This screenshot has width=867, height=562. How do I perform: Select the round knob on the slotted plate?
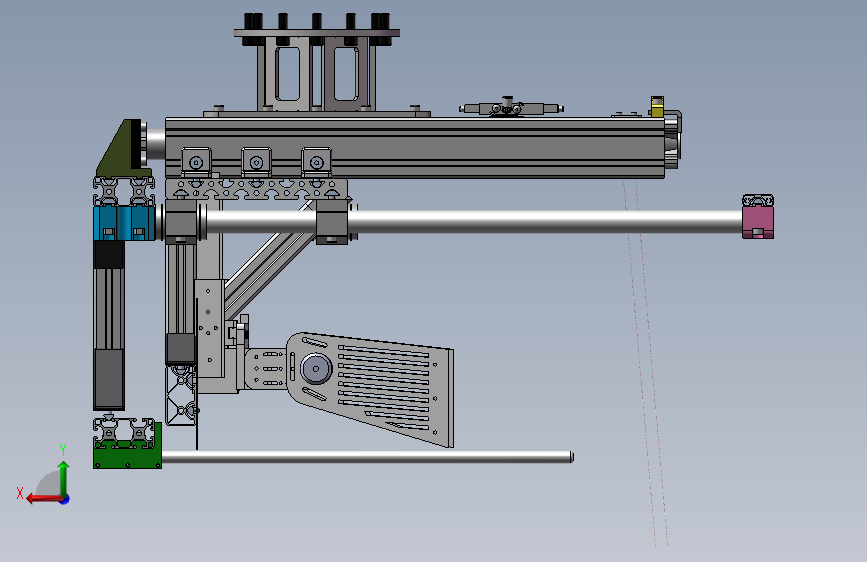(316, 368)
